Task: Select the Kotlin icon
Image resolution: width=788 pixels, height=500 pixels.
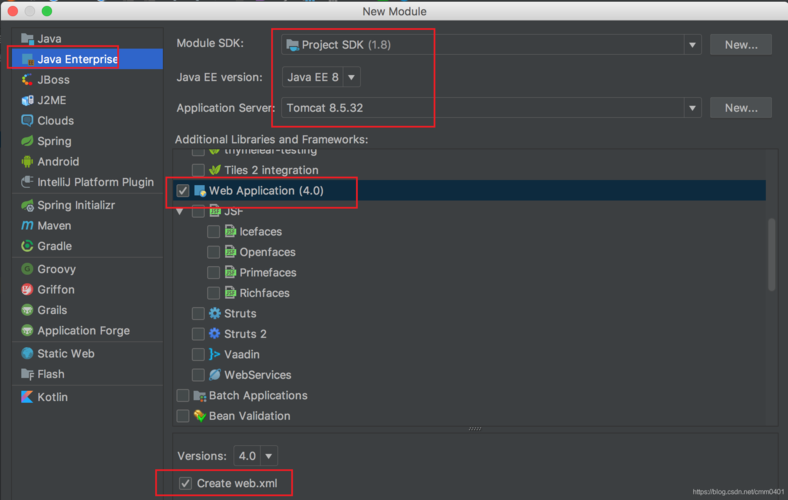Action: pyautogui.click(x=28, y=397)
